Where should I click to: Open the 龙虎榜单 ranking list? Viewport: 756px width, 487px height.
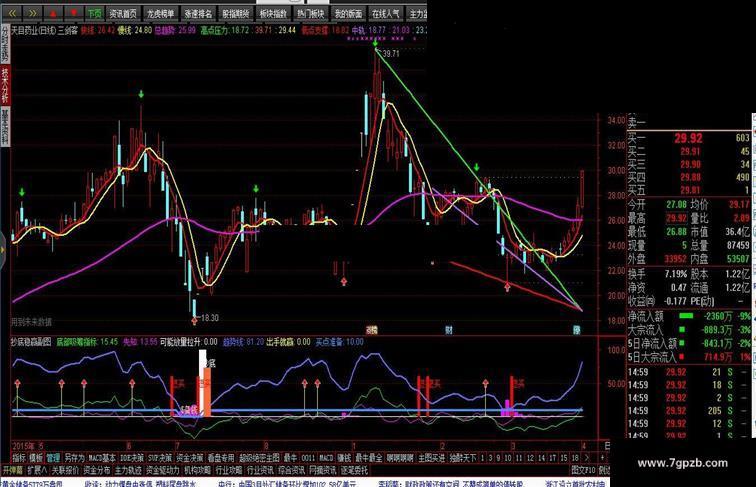point(161,14)
